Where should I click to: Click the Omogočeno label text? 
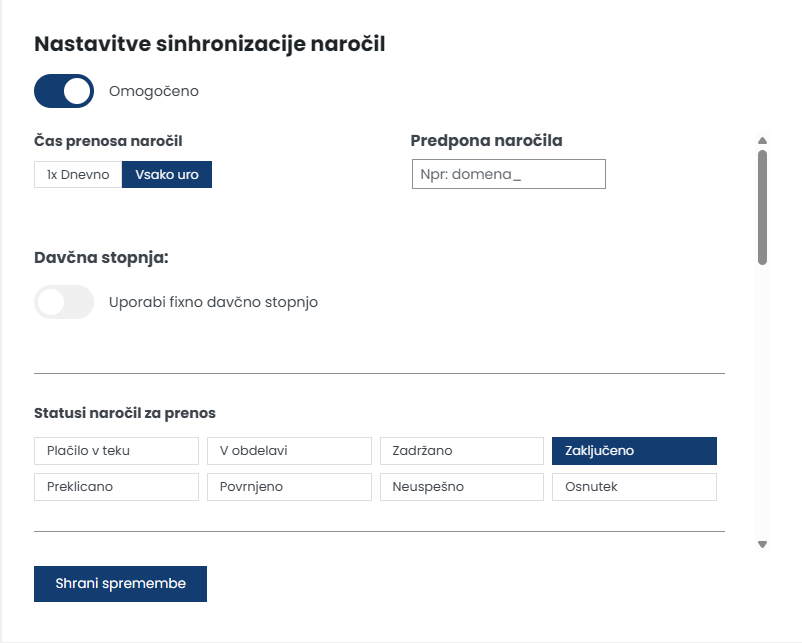[154, 91]
